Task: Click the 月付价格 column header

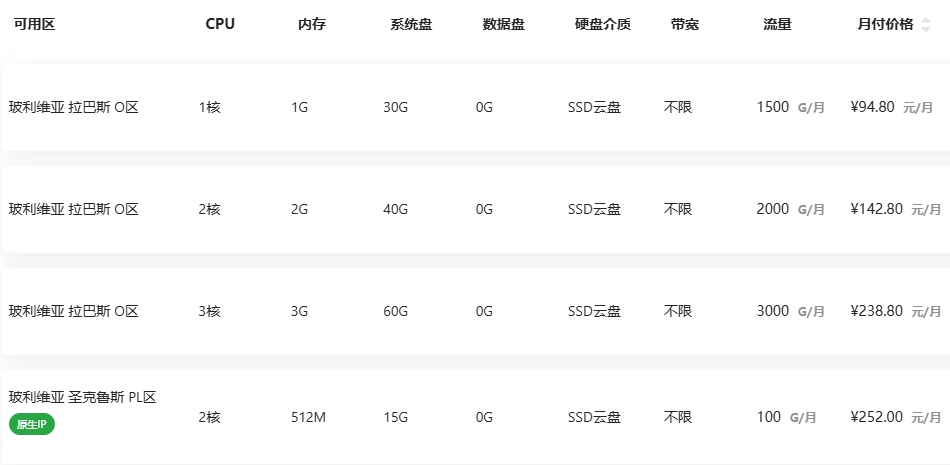Action: (885, 24)
